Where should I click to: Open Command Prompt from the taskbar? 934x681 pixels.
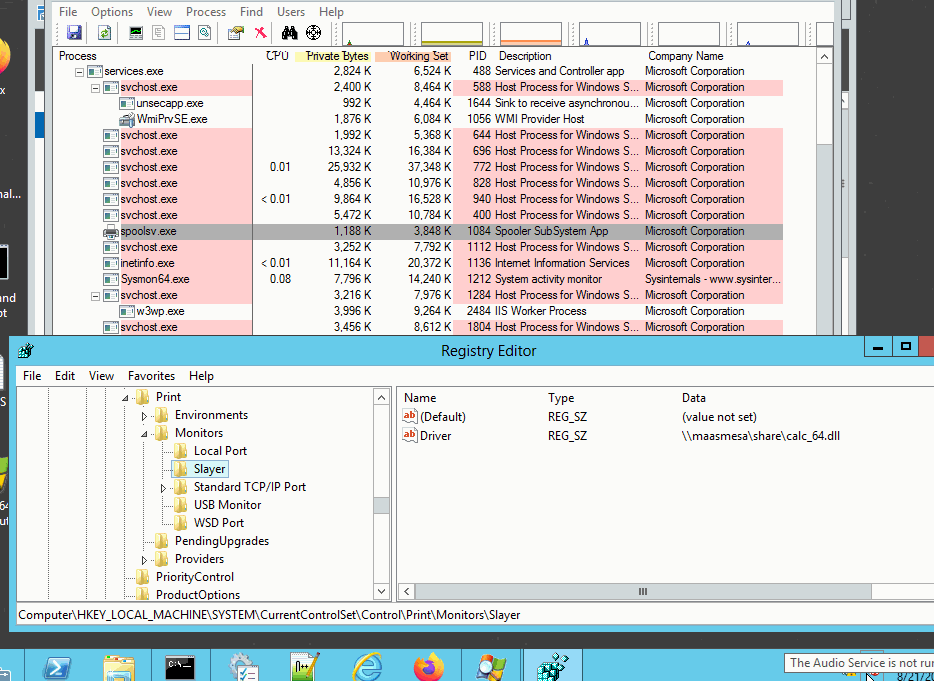click(x=180, y=667)
